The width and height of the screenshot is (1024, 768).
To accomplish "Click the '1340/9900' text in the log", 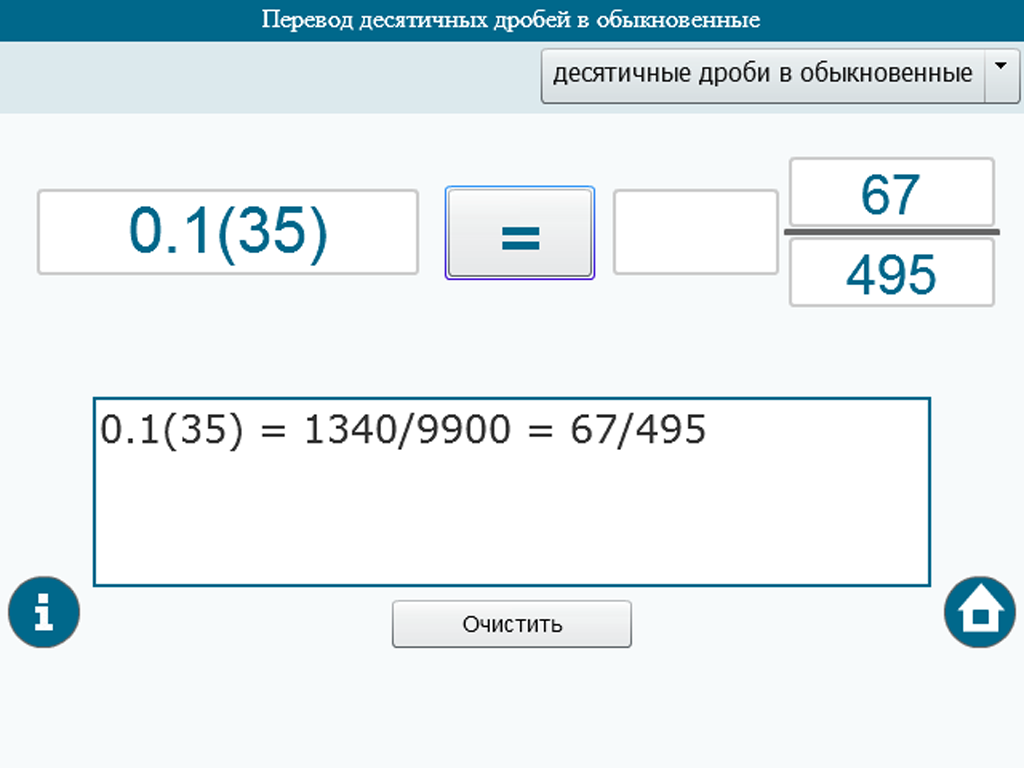I will [x=408, y=430].
